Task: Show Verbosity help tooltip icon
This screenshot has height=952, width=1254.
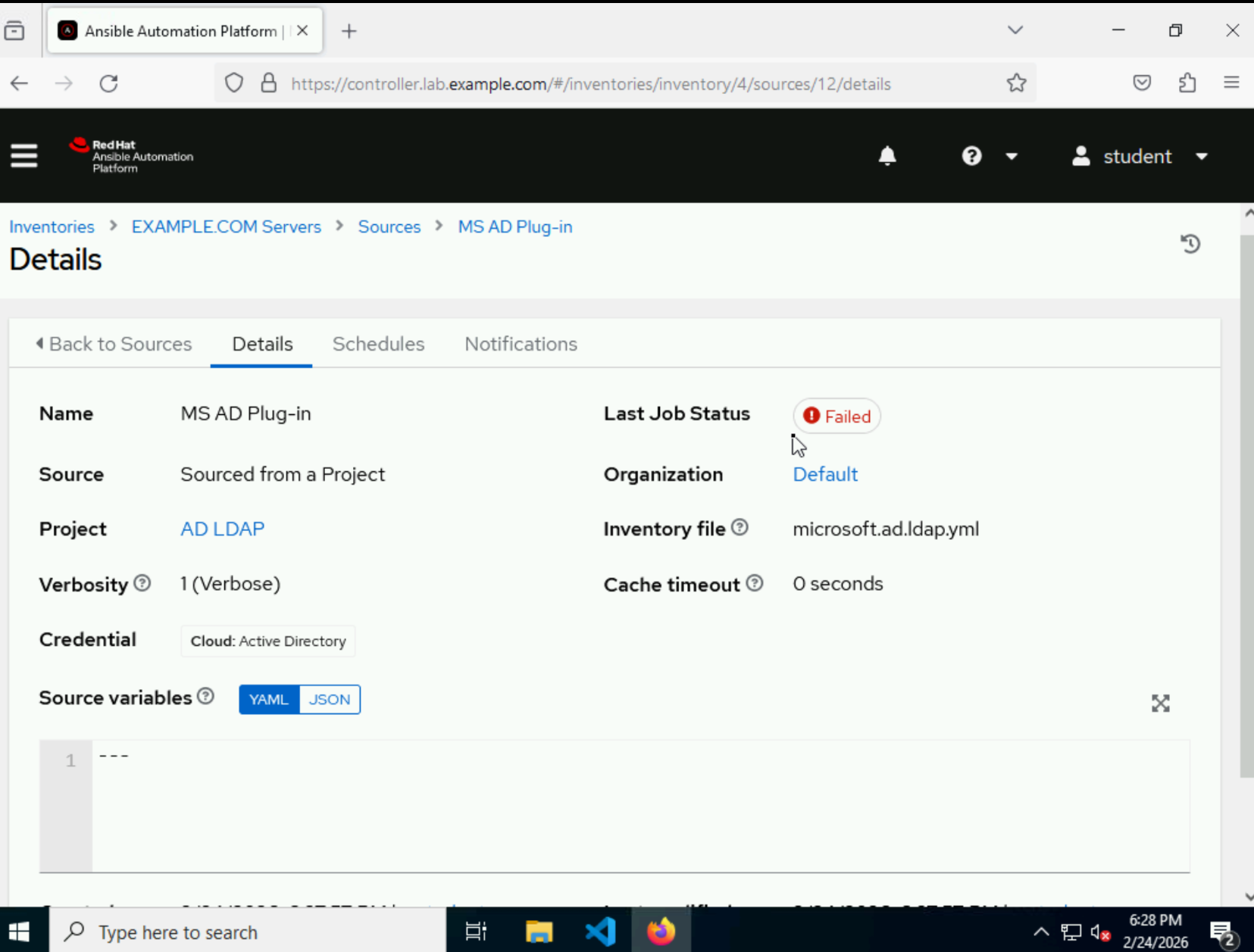Action: [x=142, y=583]
